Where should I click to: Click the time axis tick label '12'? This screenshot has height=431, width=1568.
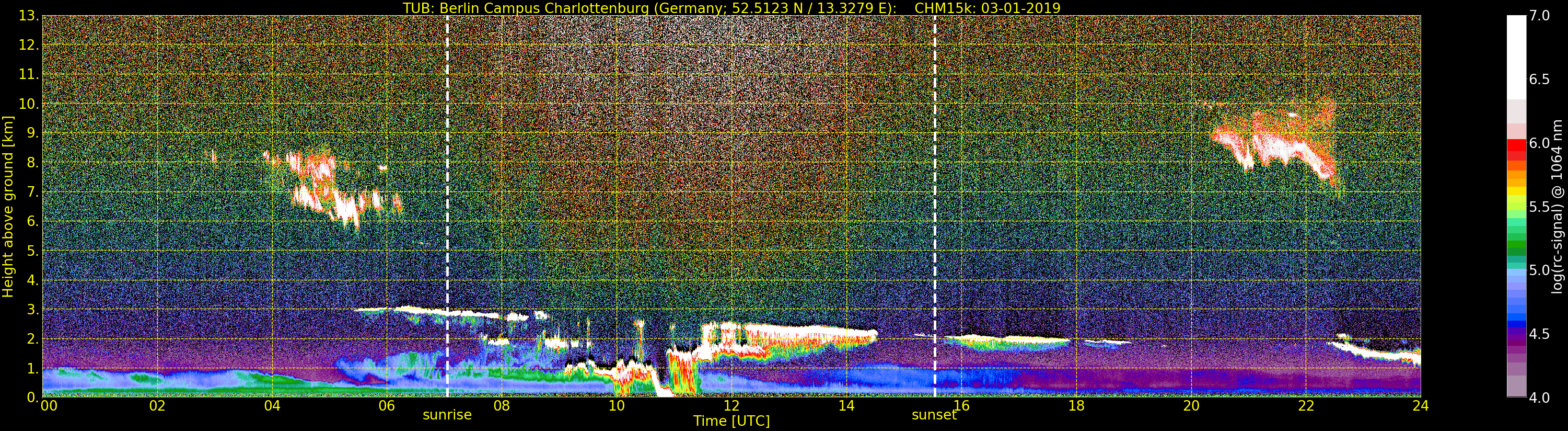(x=731, y=406)
